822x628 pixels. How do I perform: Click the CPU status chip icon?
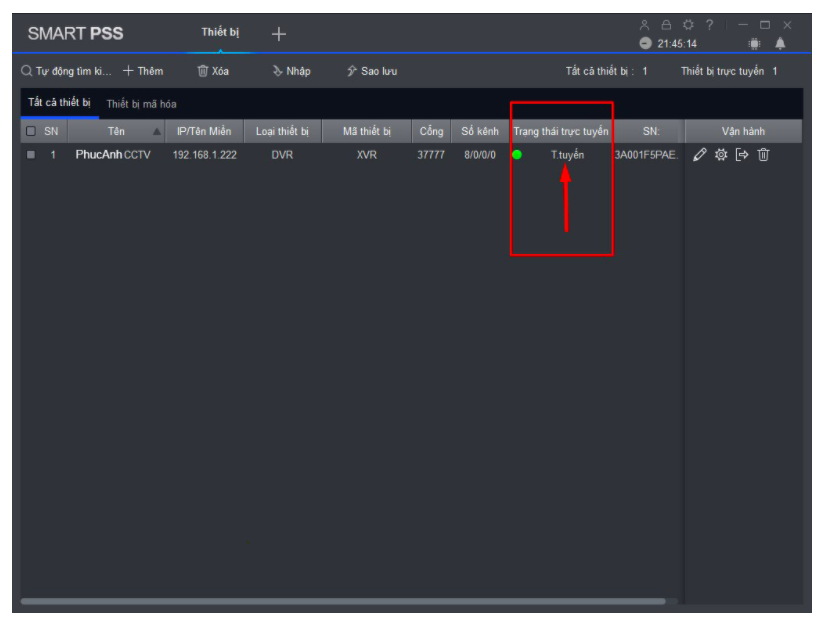(x=753, y=44)
